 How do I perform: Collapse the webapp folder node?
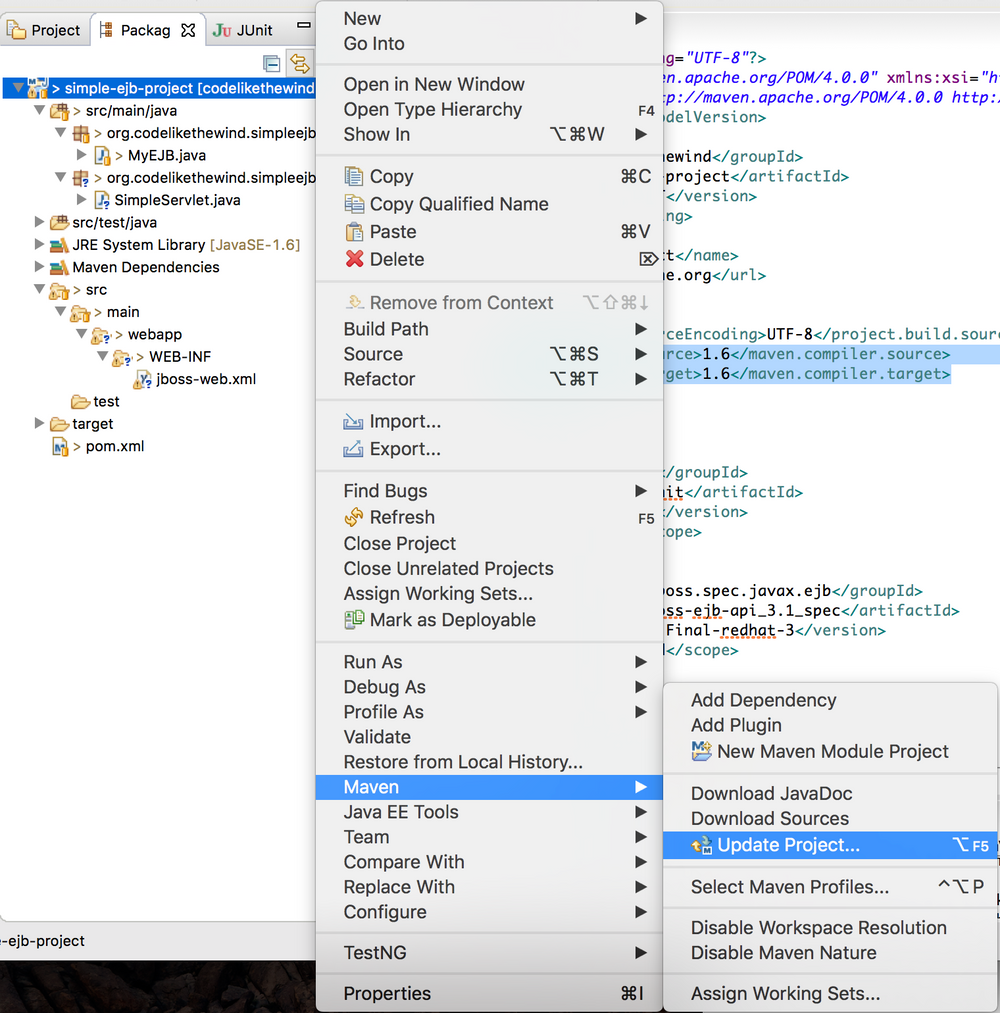click(x=81, y=334)
